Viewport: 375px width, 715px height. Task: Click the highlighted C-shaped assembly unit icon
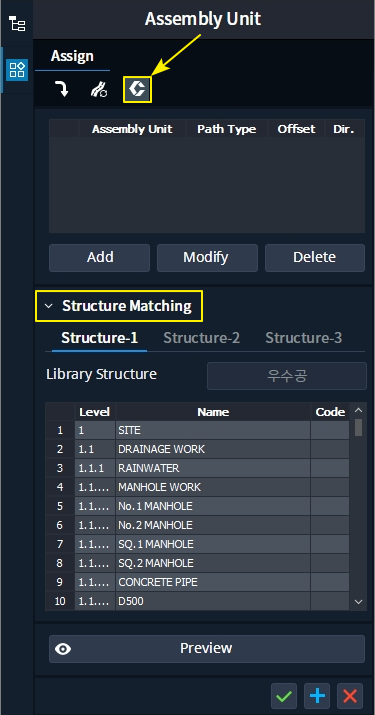137,89
